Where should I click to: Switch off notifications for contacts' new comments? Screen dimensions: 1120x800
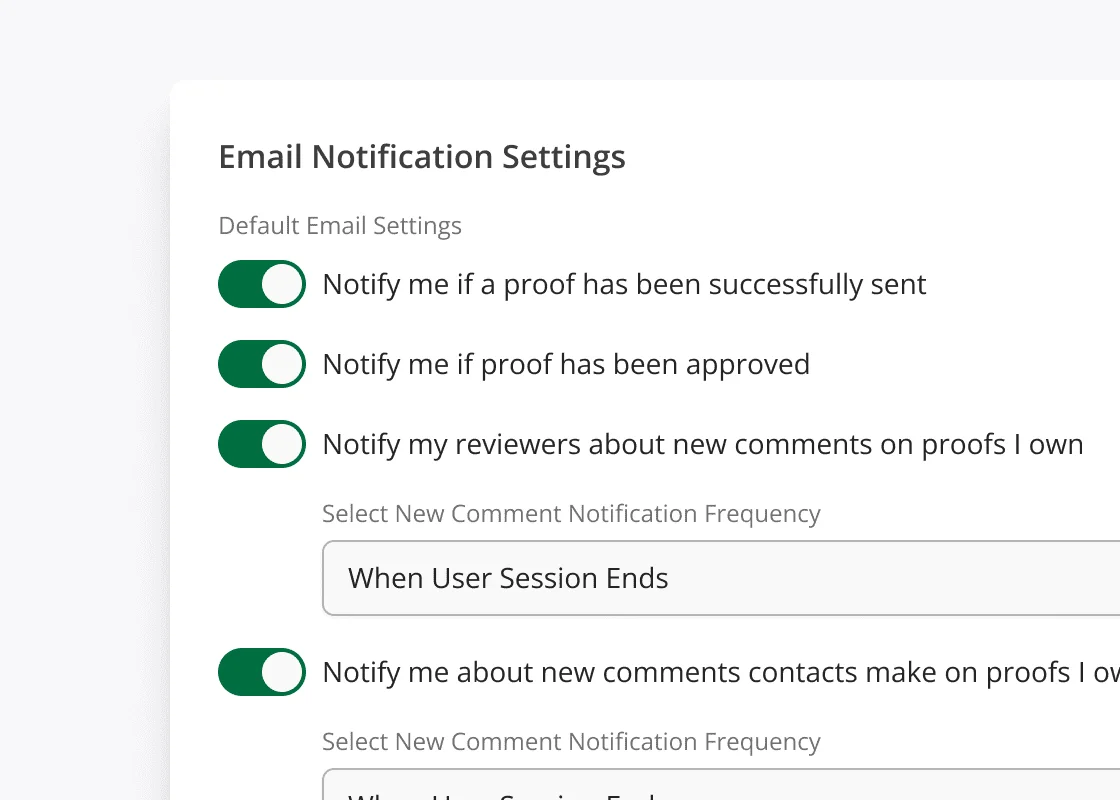click(x=261, y=672)
